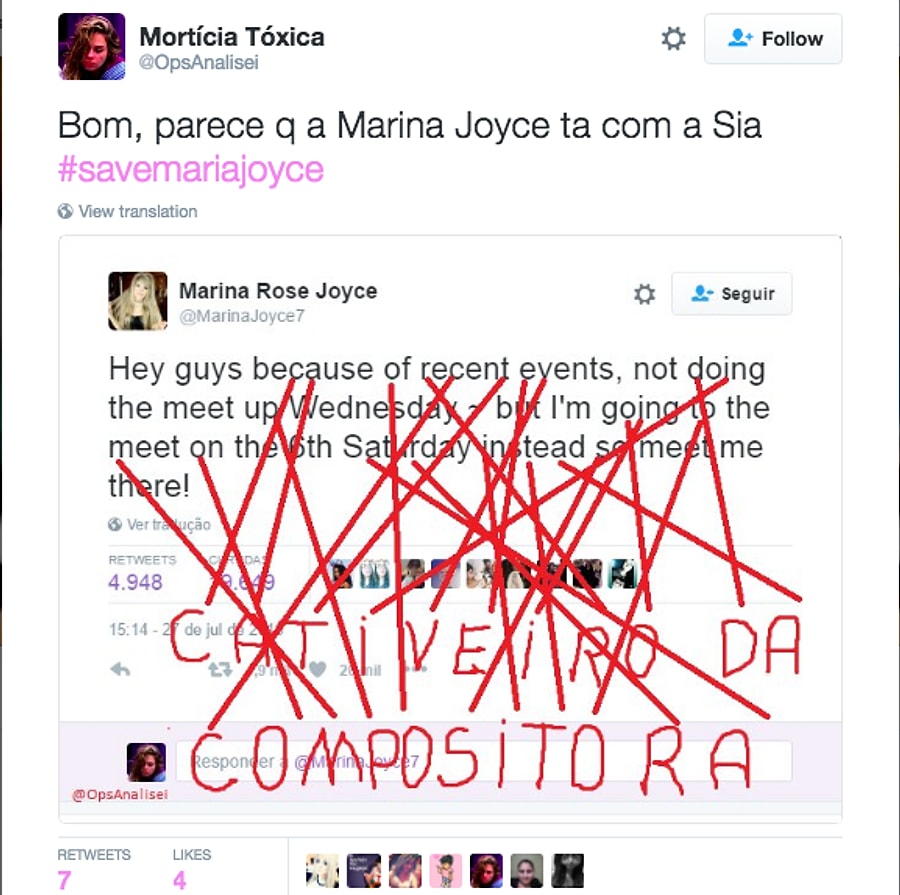The image size is (900, 895).
Task: Click View translation link
Action: [x=138, y=211]
